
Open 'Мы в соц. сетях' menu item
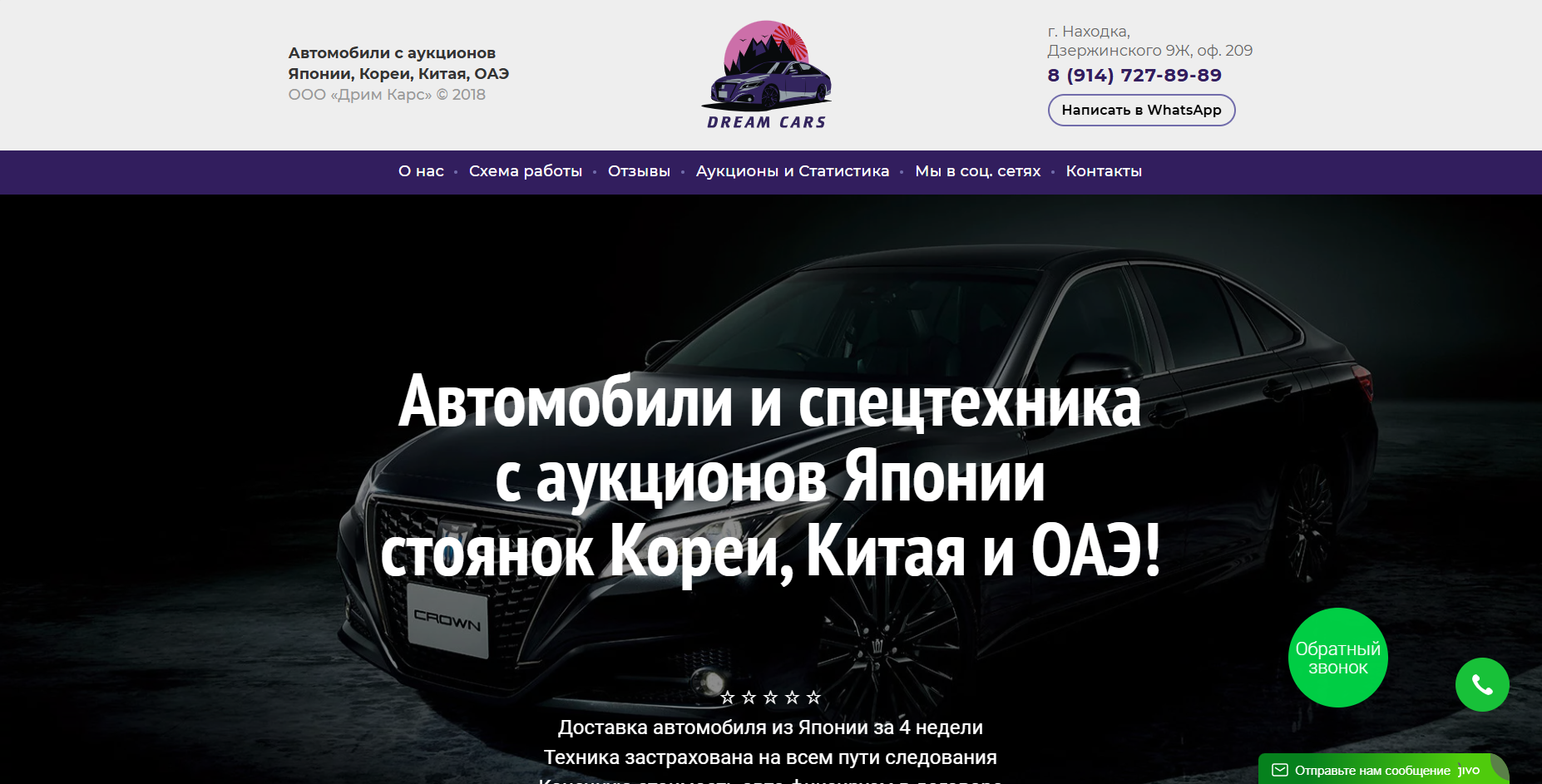(x=977, y=171)
